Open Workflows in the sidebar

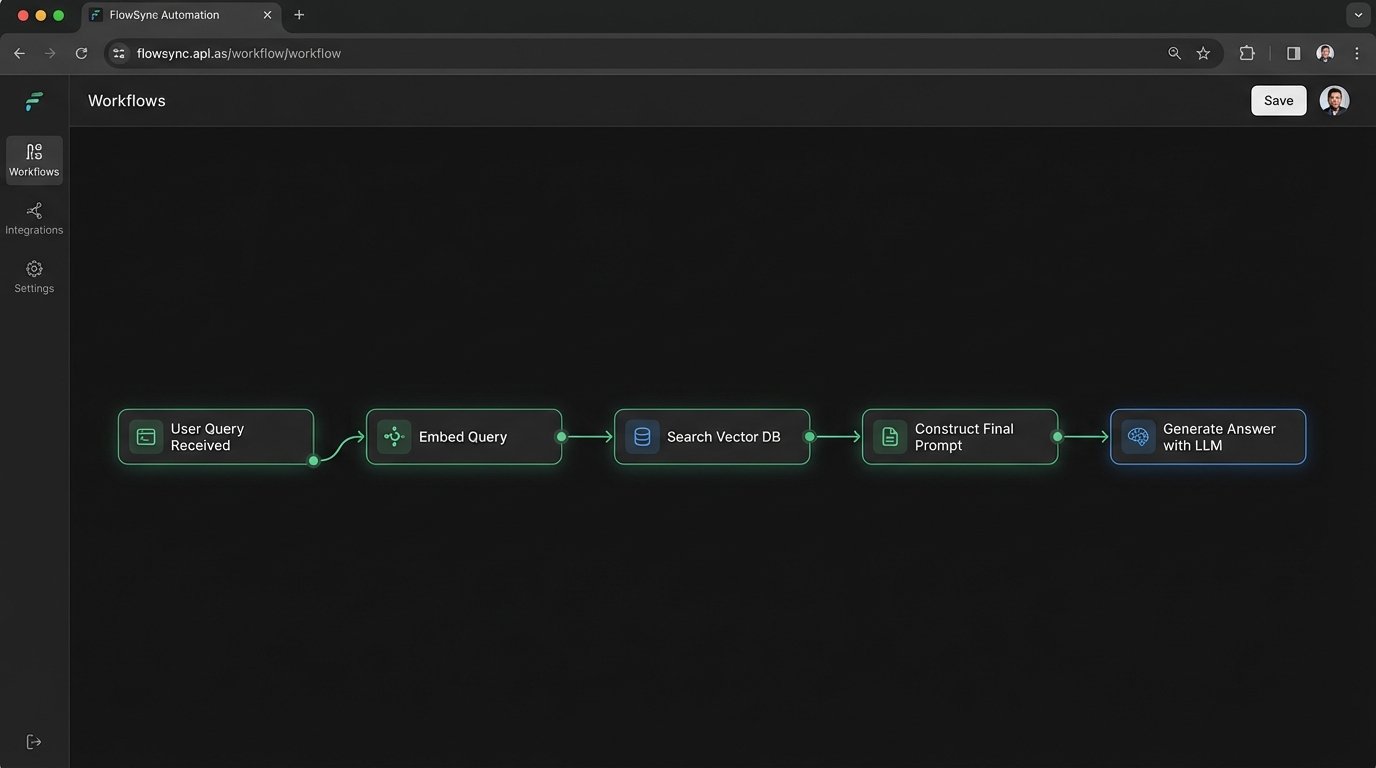[x=34, y=160]
